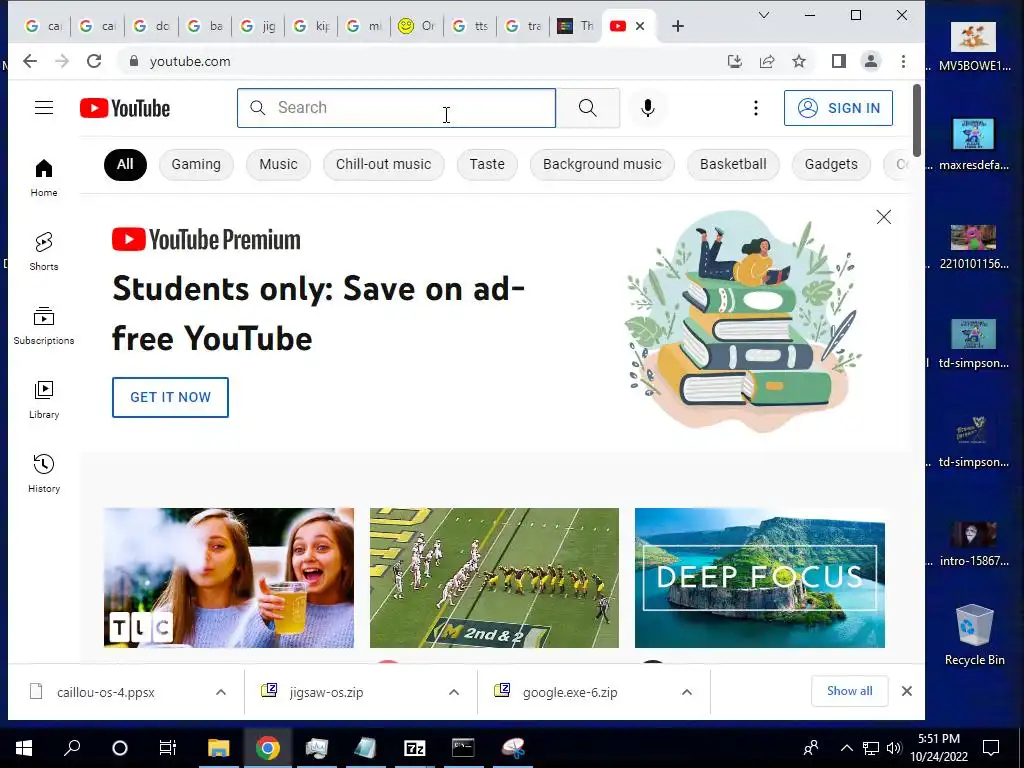Click the page vertical scrollbar
This screenshot has height=768, width=1024.
pyautogui.click(x=917, y=121)
